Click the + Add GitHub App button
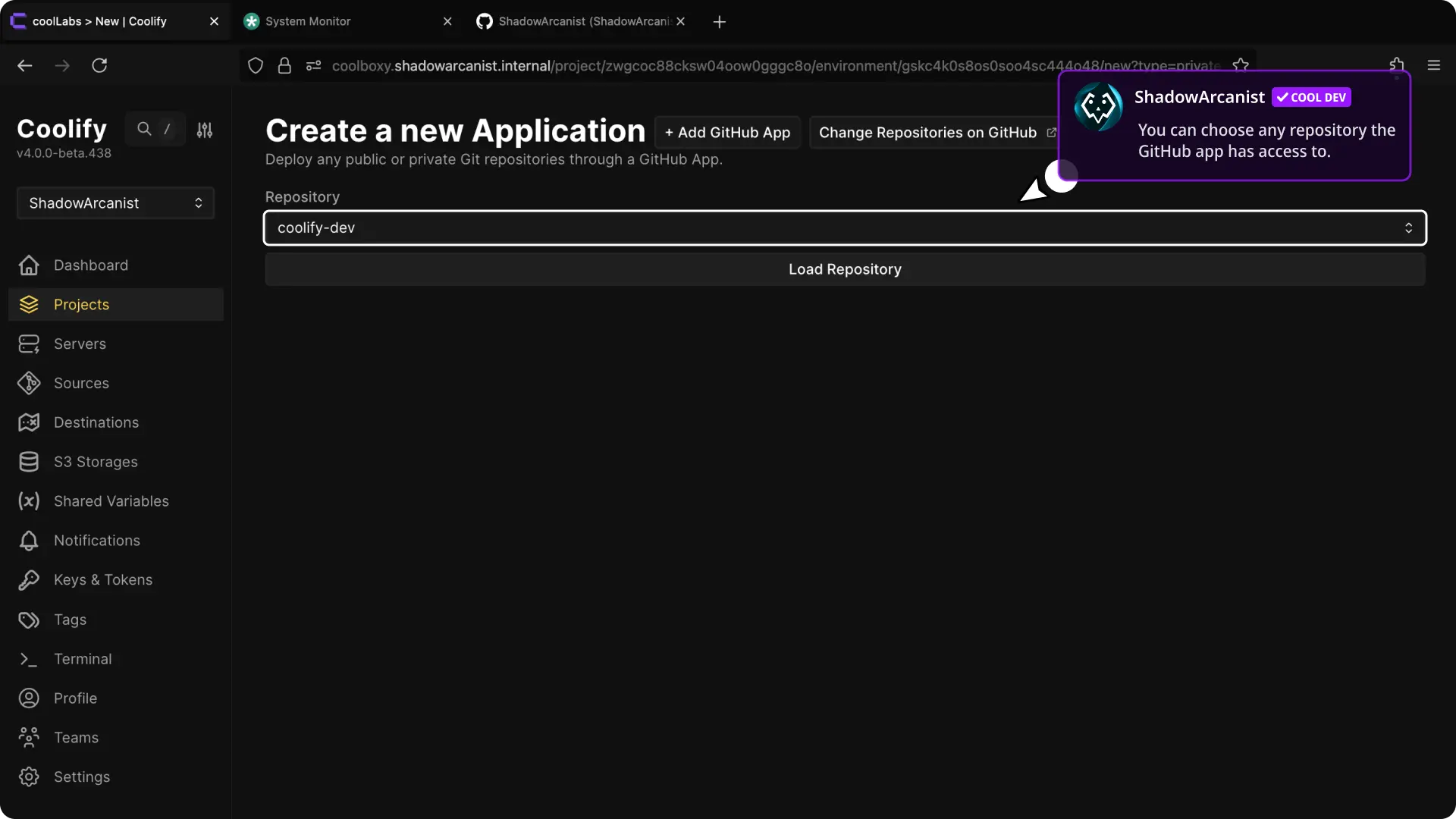Image resolution: width=1456 pixels, height=819 pixels. tap(727, 133)
